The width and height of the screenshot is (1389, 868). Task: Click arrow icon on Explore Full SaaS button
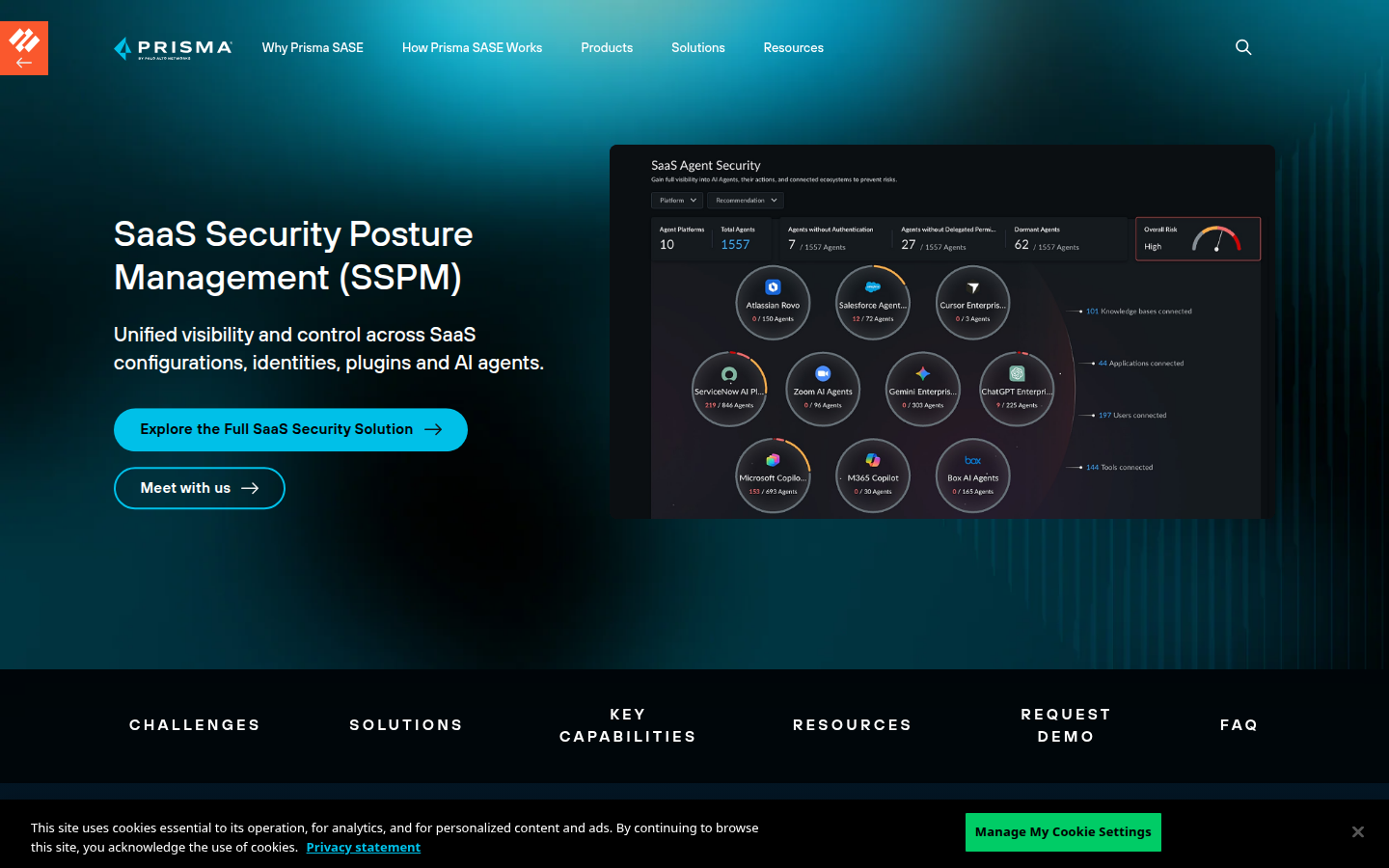click(433, 430)
